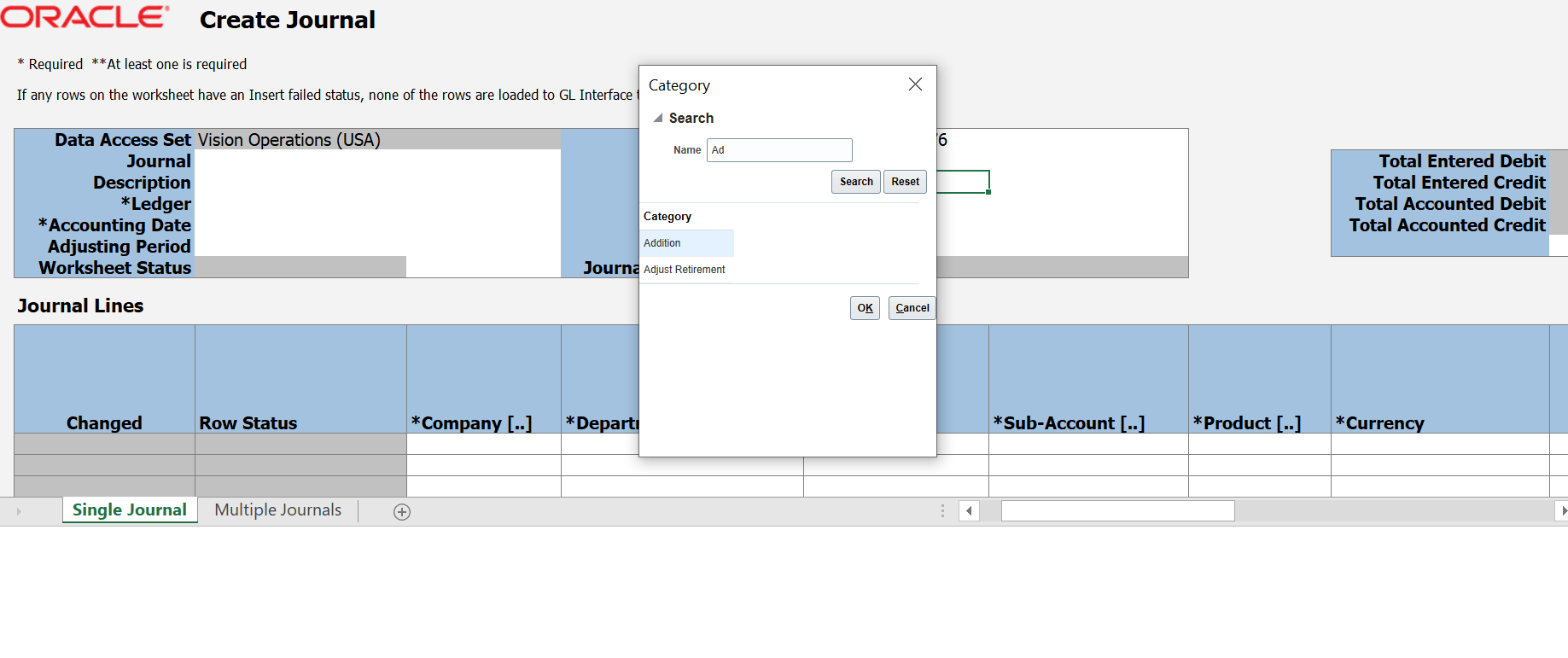Select the active green-outlined cell behind the dialog
The height and width of the screenshot is (658, 1568).
(963, 182)
